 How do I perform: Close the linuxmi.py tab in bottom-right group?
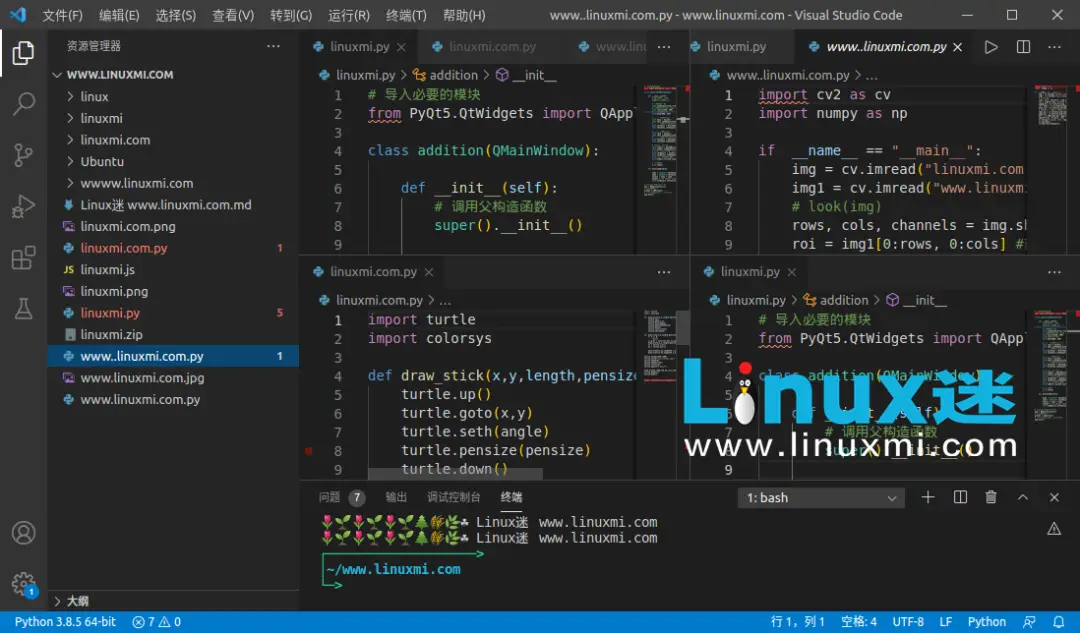pos(792,272)
